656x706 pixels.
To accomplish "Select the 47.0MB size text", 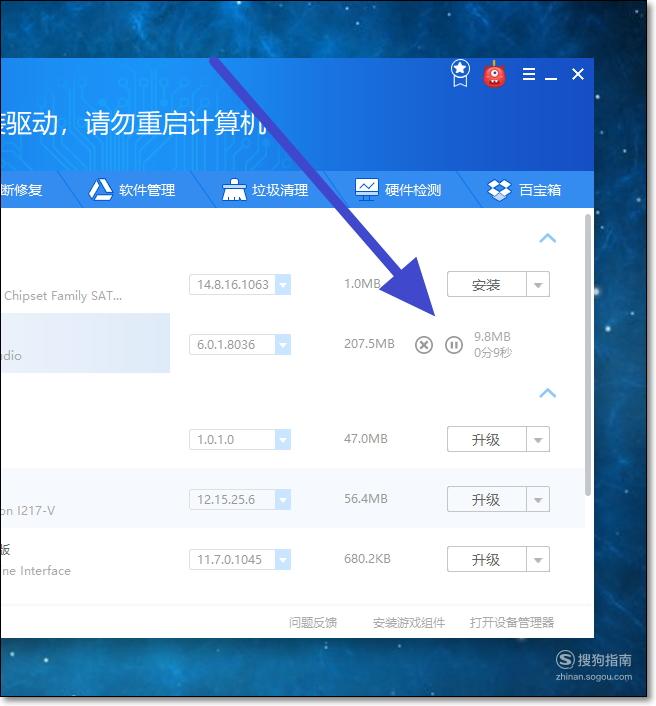I will (x=366, y=439).
